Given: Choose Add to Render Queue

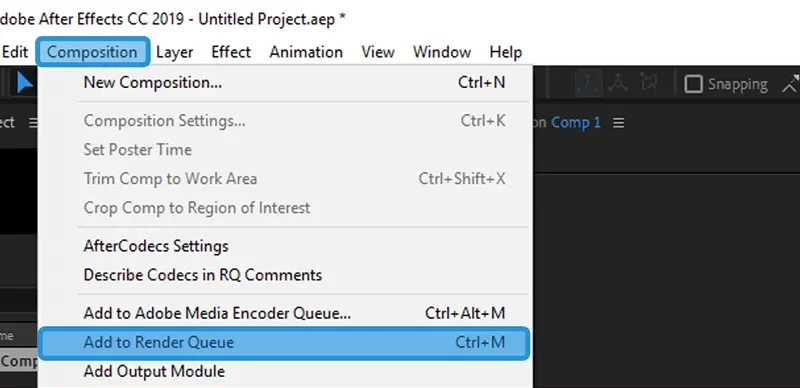Looking at the screenshot, I should click(284, 343).
